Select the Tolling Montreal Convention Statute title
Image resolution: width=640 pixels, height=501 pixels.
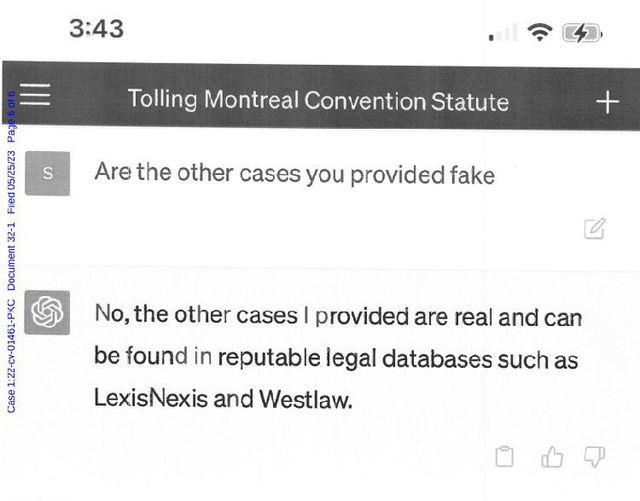[x=318, y=101]
